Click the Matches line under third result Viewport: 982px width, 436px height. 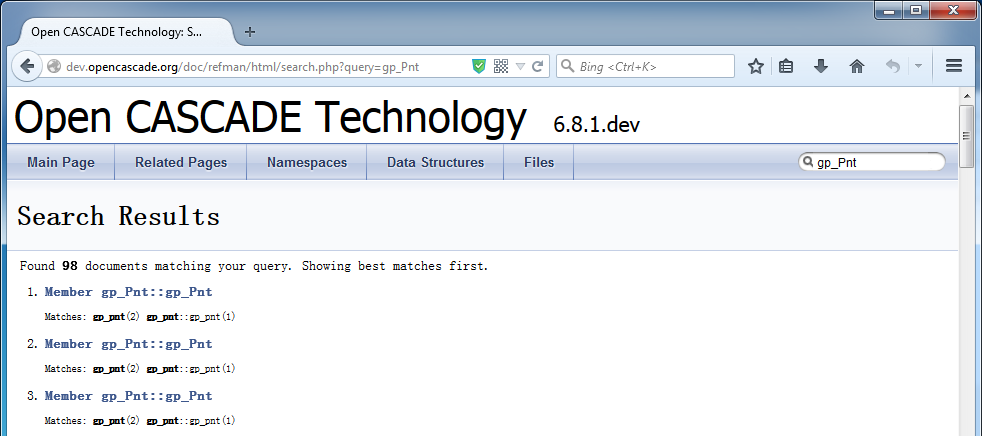(140, 421)
